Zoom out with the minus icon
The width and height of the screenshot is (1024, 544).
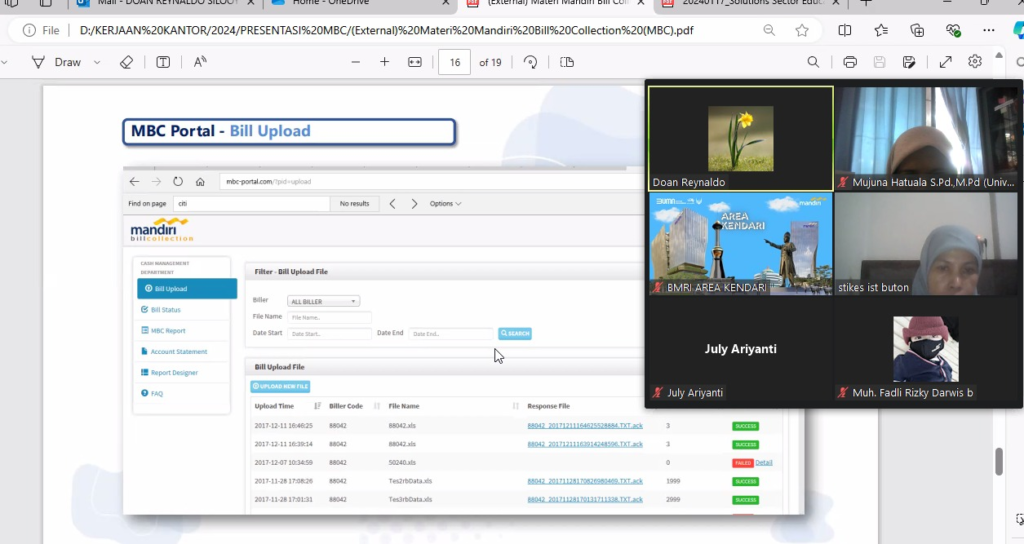356,62
